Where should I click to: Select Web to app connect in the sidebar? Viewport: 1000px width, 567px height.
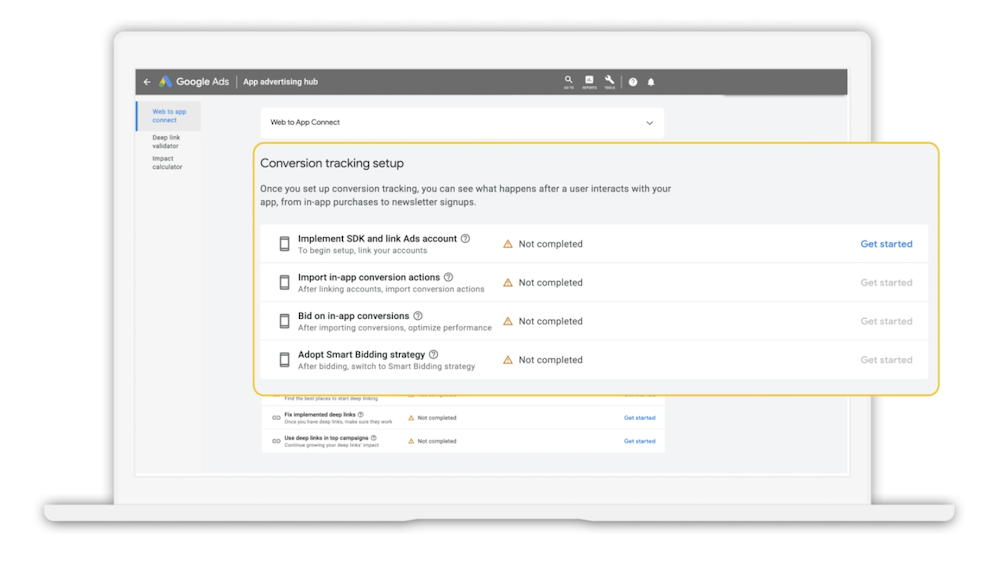tap(168, 116)
